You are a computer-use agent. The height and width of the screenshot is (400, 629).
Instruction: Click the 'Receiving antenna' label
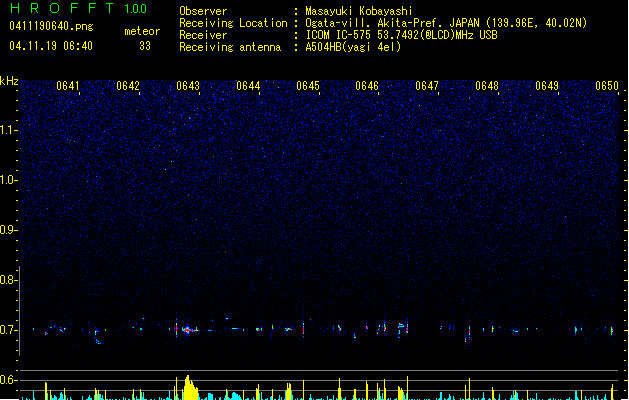(230, 47)
